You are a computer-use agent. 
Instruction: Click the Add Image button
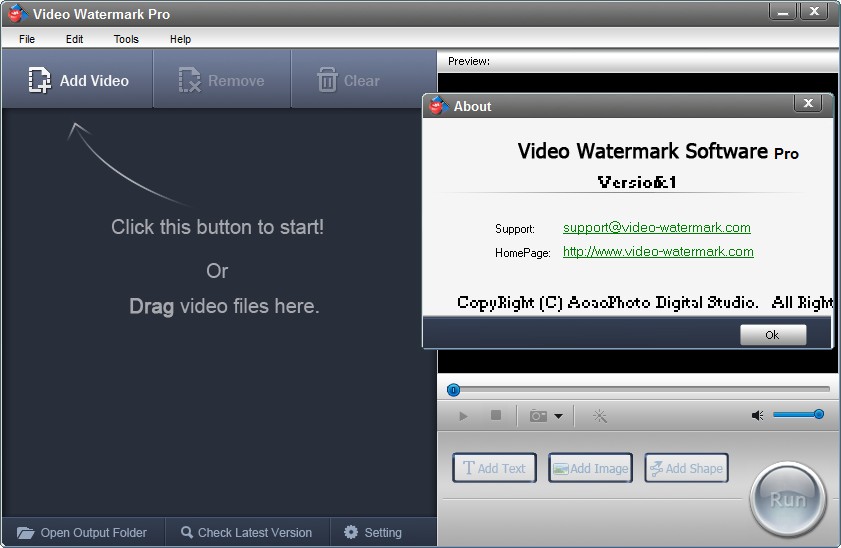click(x=590, y=468)
